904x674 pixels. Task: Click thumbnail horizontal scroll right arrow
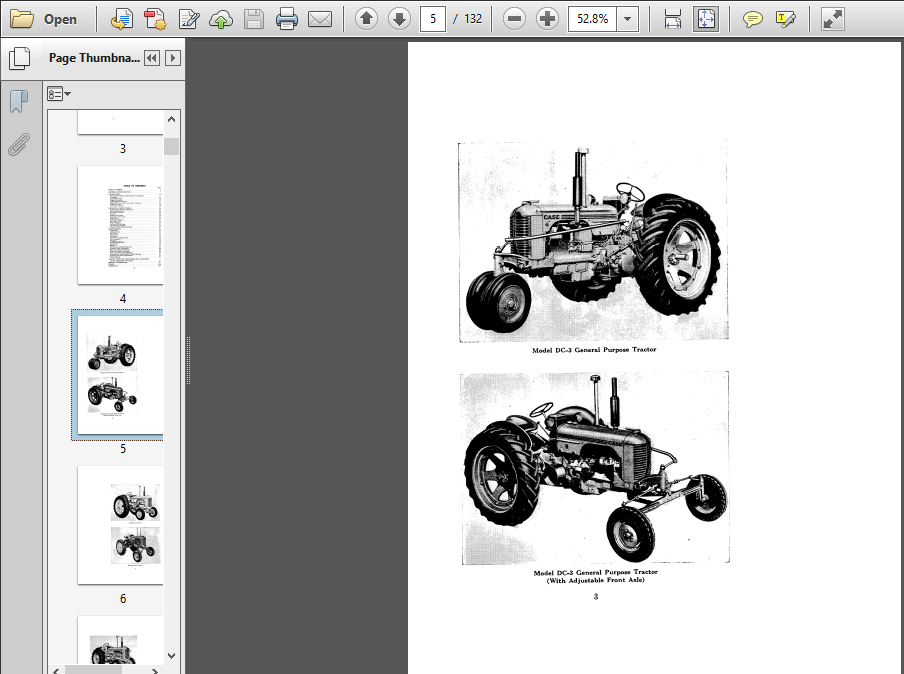pos(155,671)
